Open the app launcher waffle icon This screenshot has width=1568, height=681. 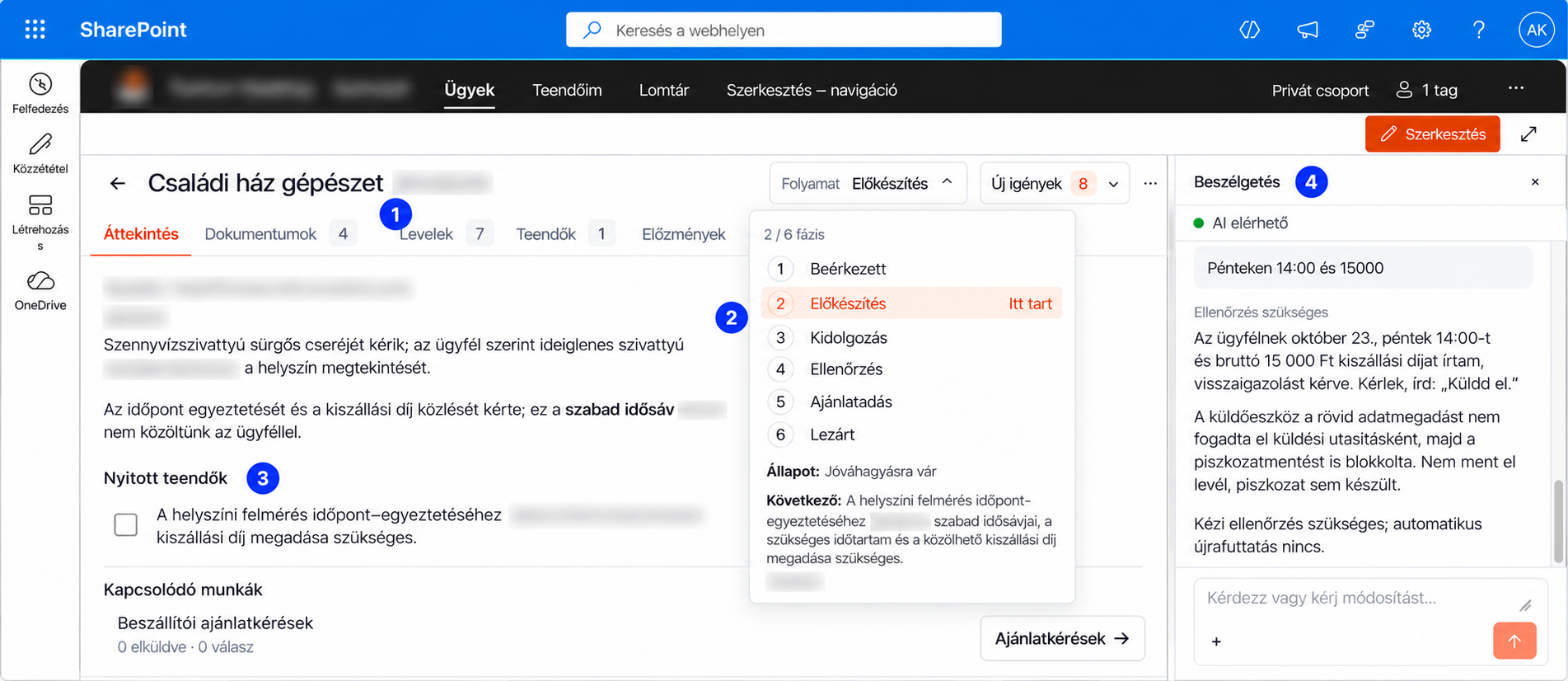click(35, 30)
